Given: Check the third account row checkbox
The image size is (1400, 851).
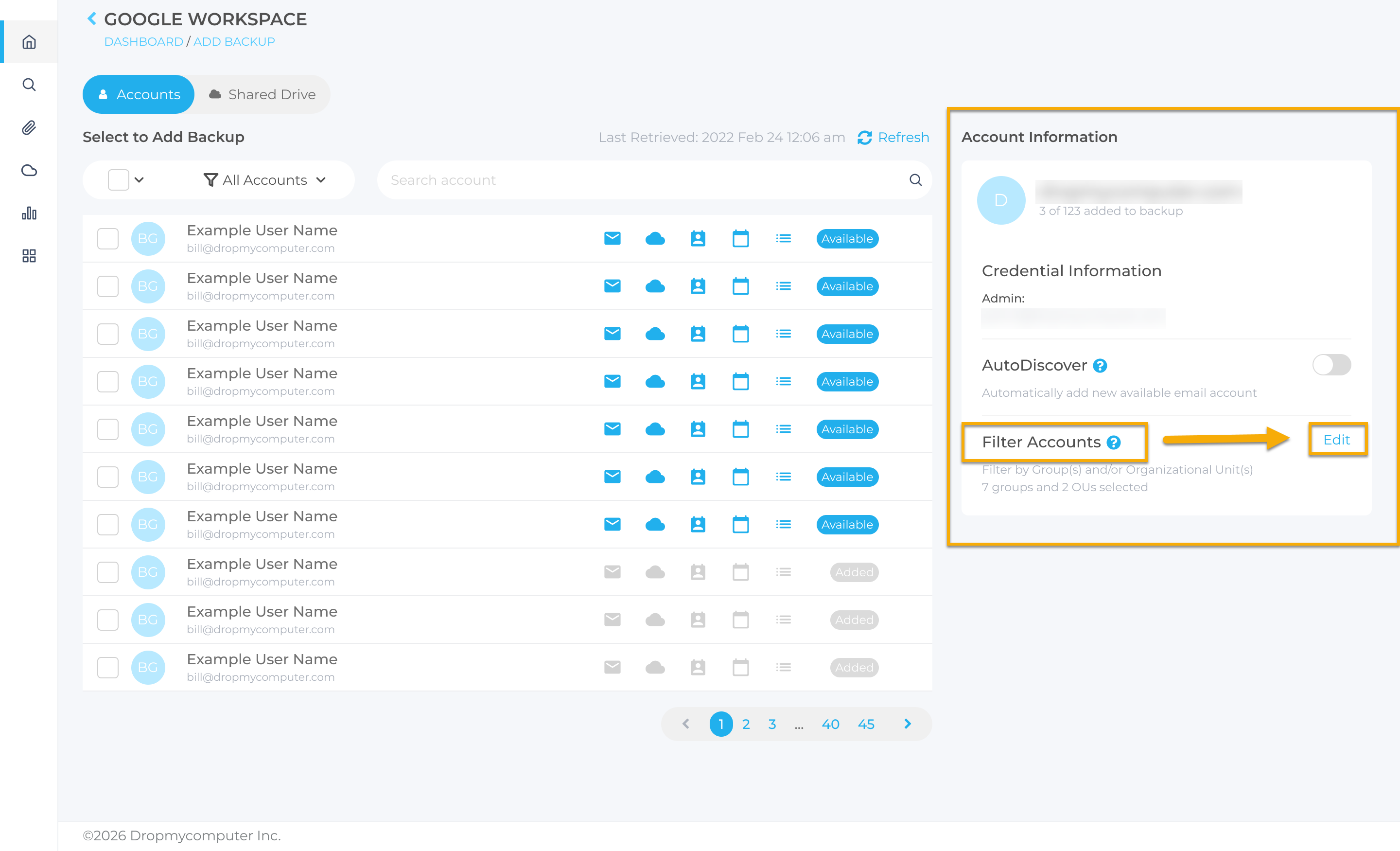Looking at the screenshot, I should [107, 334].
